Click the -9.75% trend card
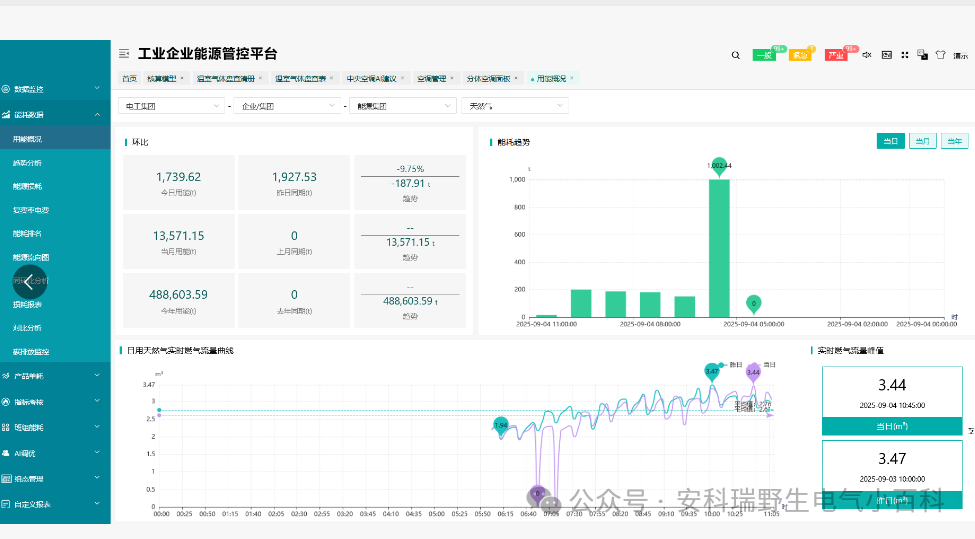The width and height of the screenshot is (975, 539). click(x=410, y=182)
